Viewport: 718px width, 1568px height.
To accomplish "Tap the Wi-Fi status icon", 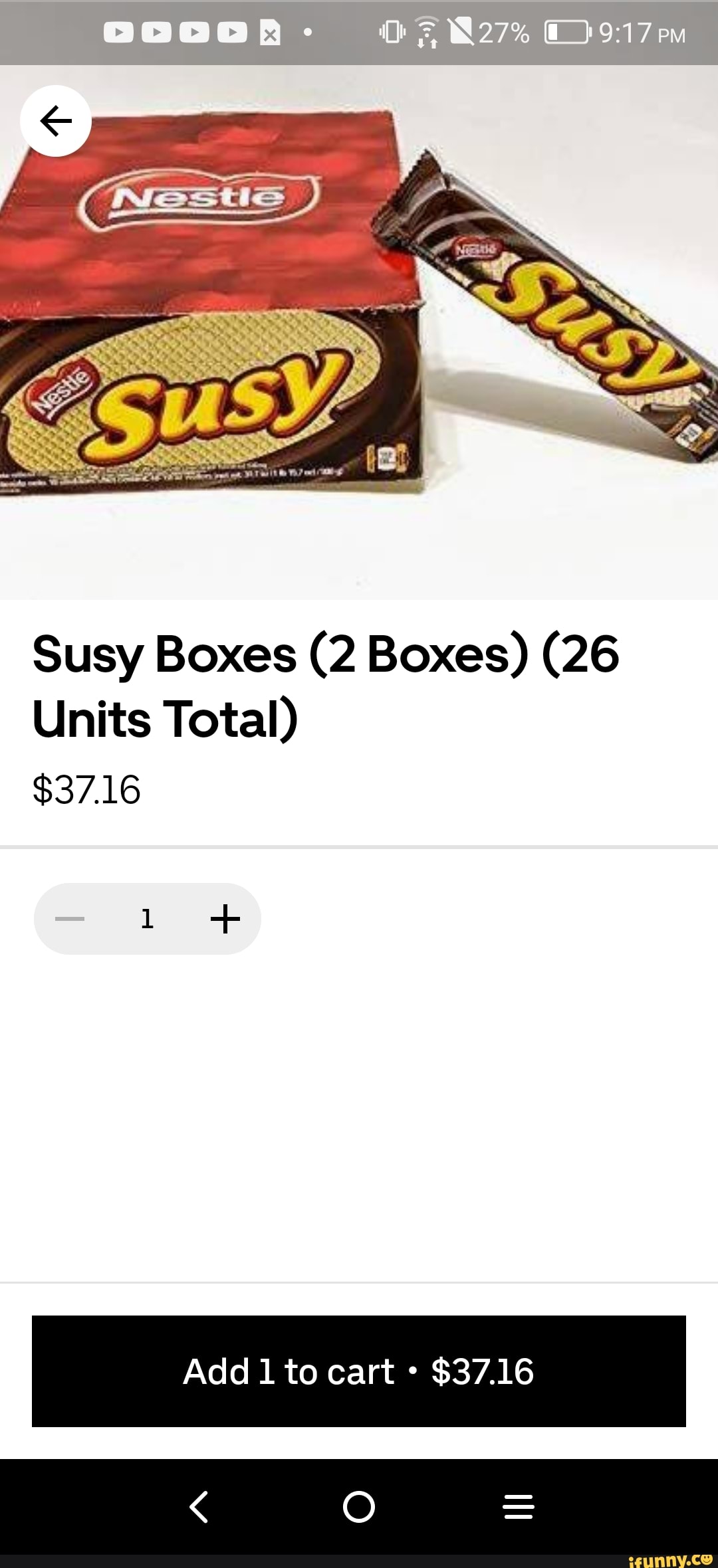I will (426, 33).
